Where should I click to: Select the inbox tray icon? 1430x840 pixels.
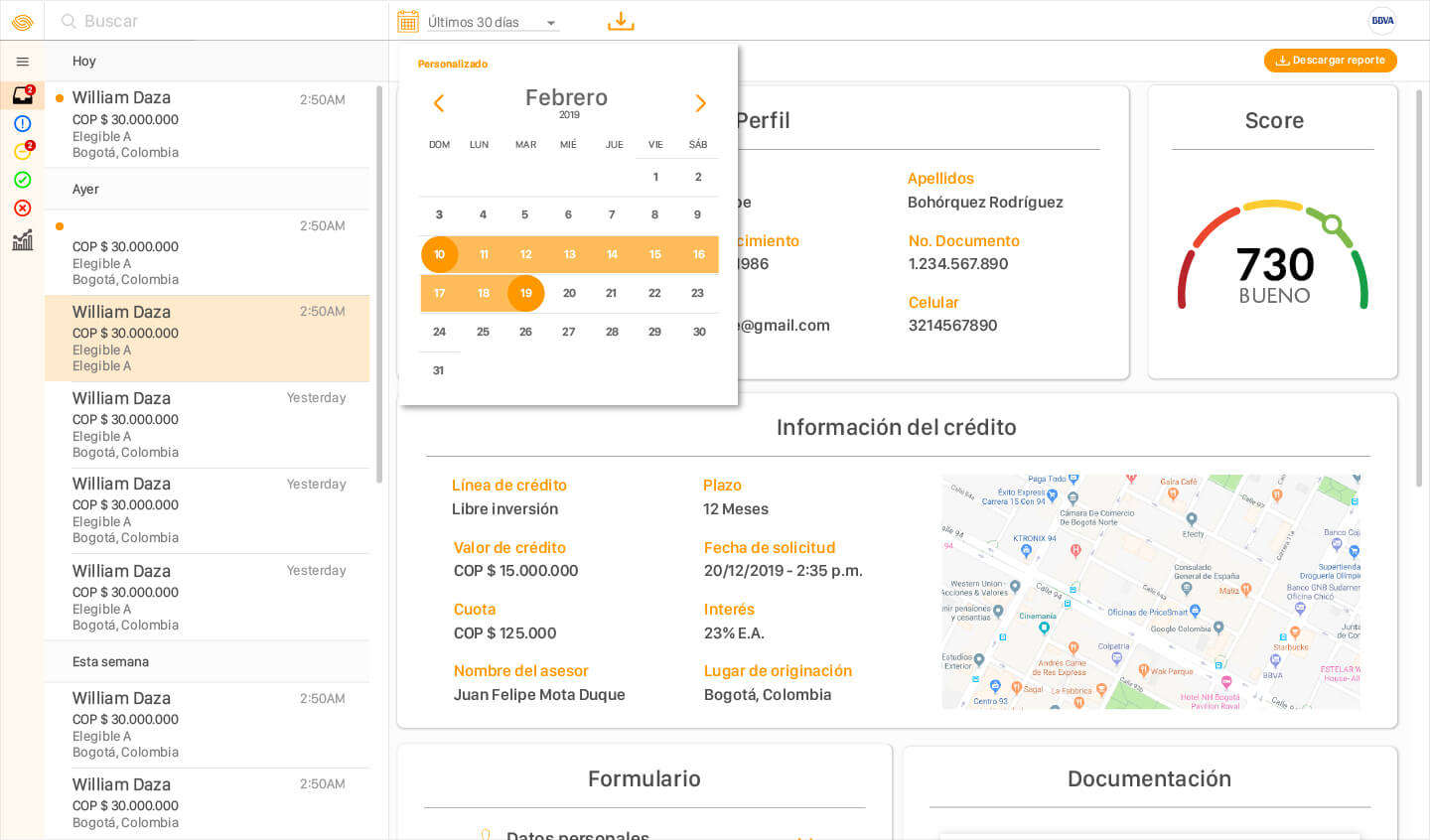pyautogui.click(x=22, y=95)
